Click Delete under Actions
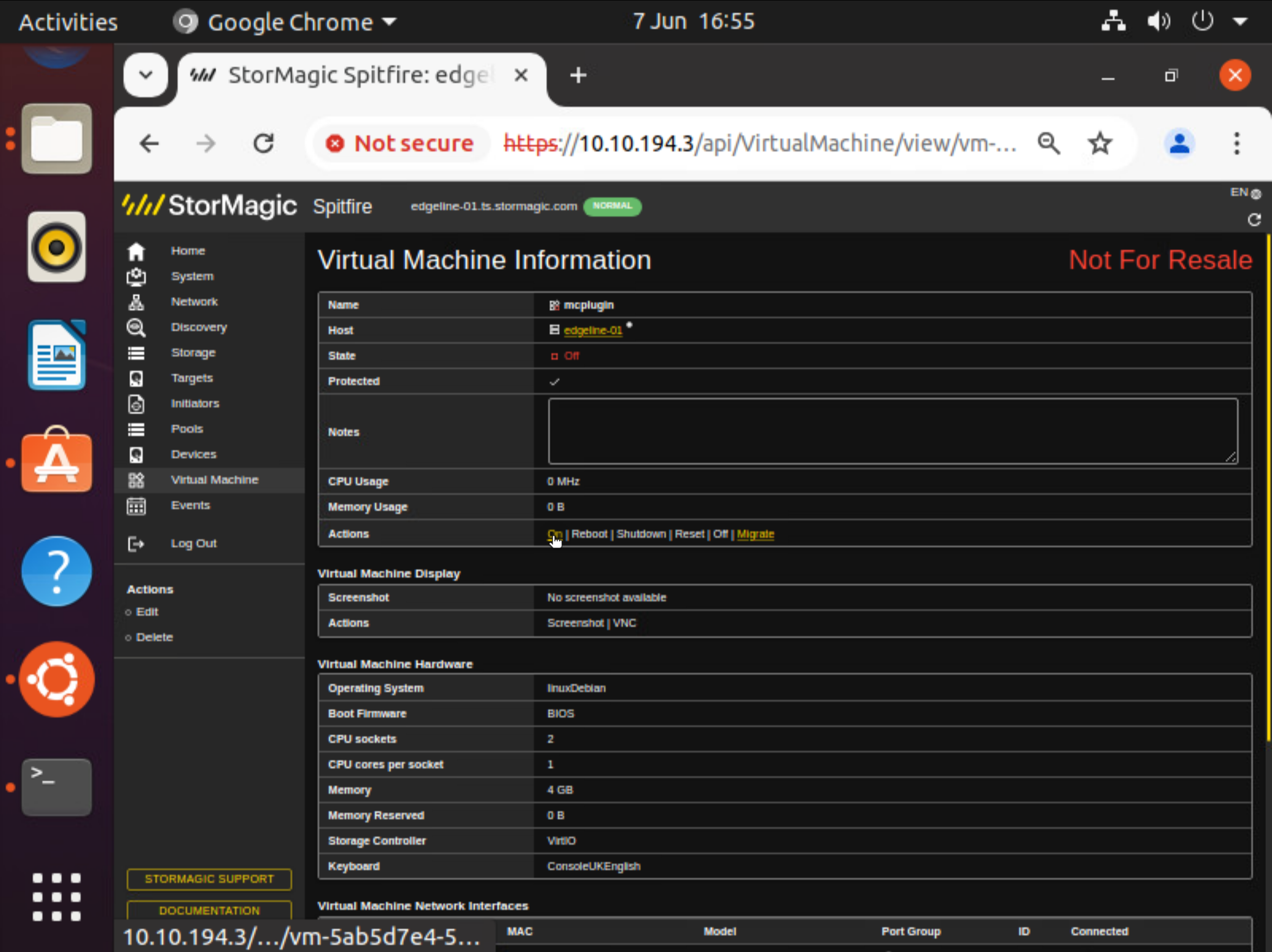1272x952 pixels. pyautogui.click(x=155, y=638)
